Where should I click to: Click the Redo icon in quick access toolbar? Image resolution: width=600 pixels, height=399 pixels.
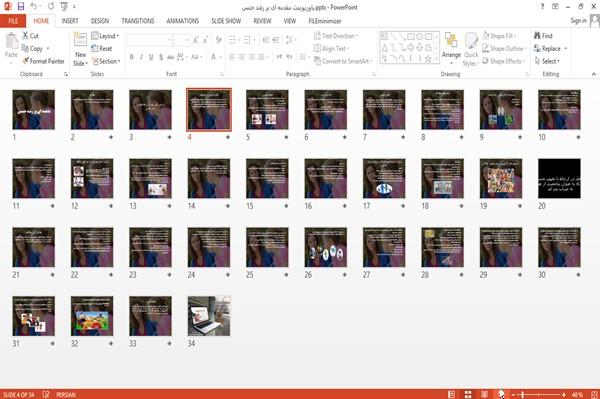(51, 6)
